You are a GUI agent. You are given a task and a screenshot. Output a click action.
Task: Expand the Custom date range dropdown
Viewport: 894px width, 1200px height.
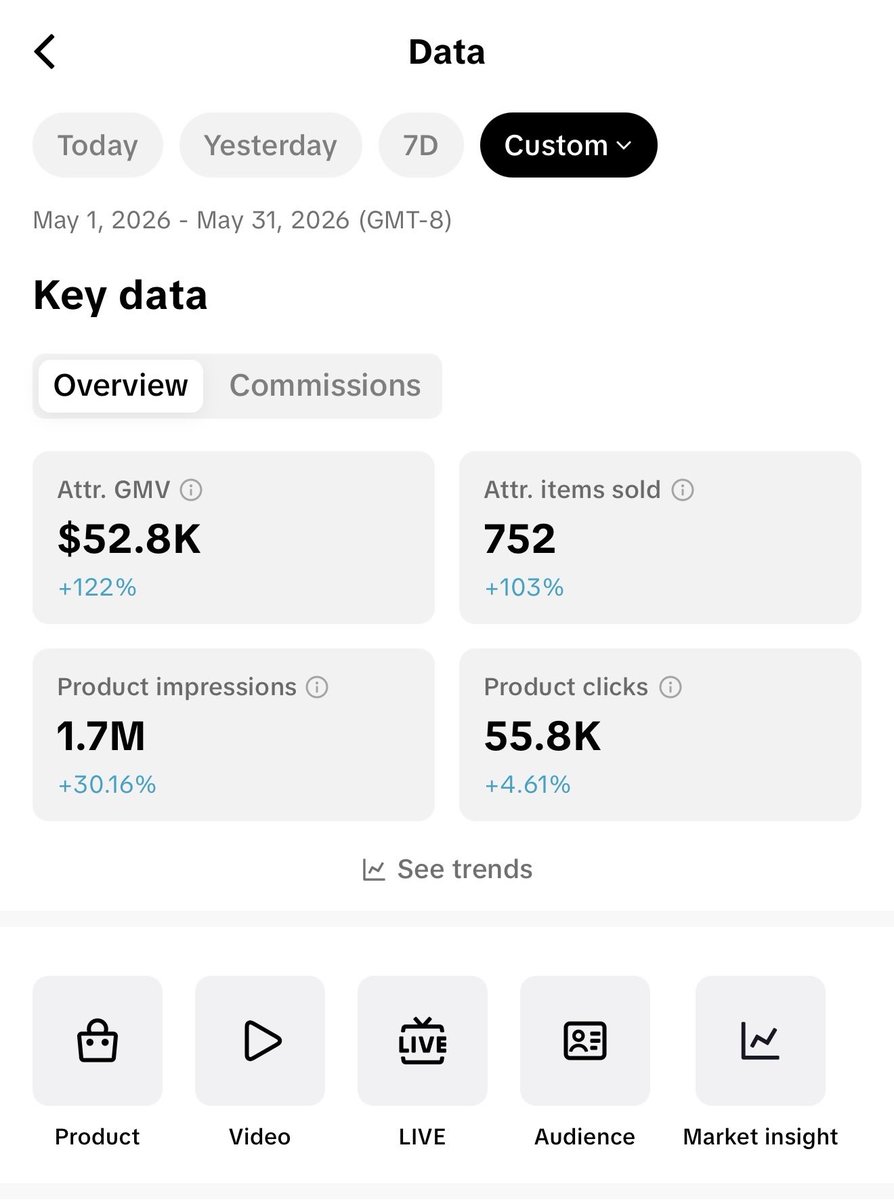coord(568,145)
